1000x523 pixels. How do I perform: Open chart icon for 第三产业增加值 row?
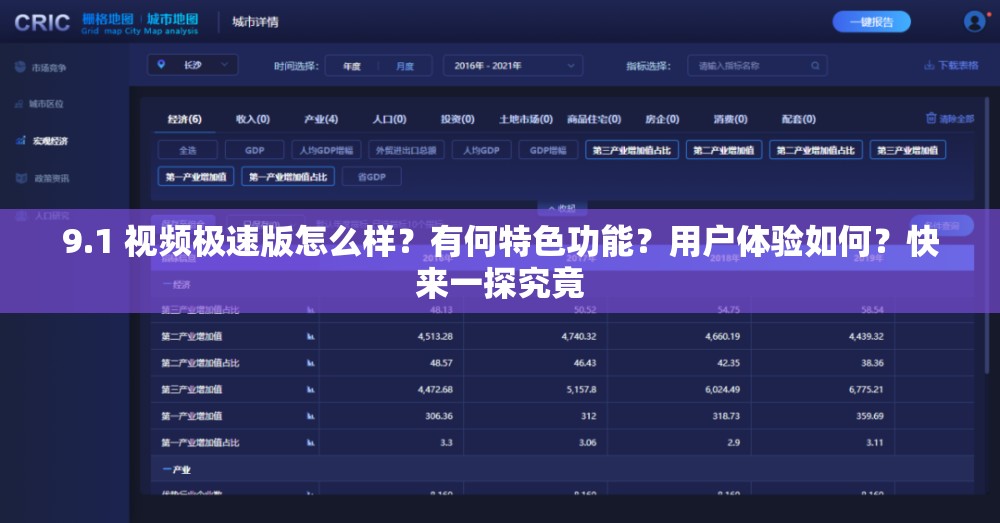311,389
